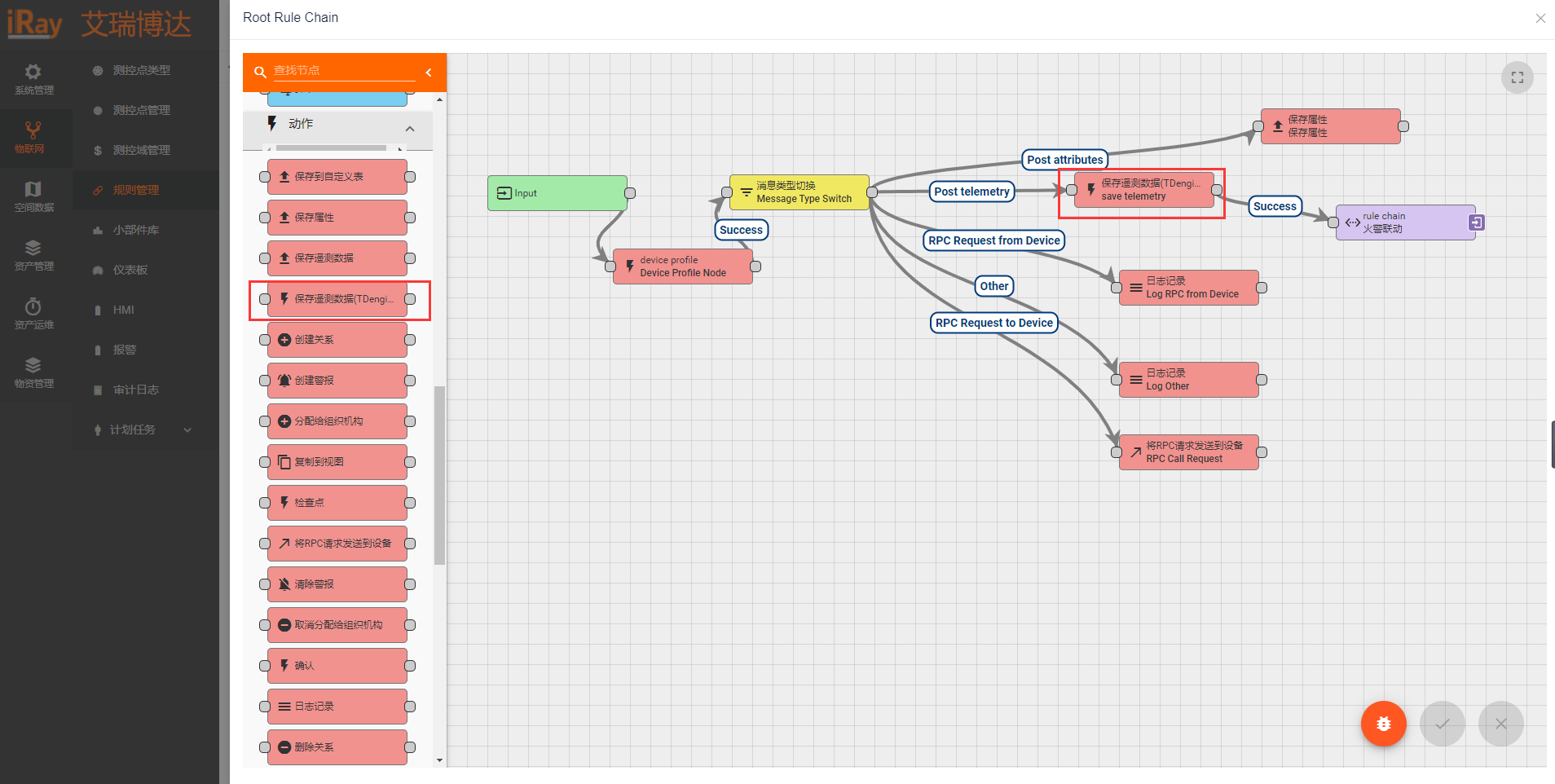Screen dimensions: 1555x784
Task: Click the open icon on 火警联动 rule chain node
Action: [x=1476, y=222]
